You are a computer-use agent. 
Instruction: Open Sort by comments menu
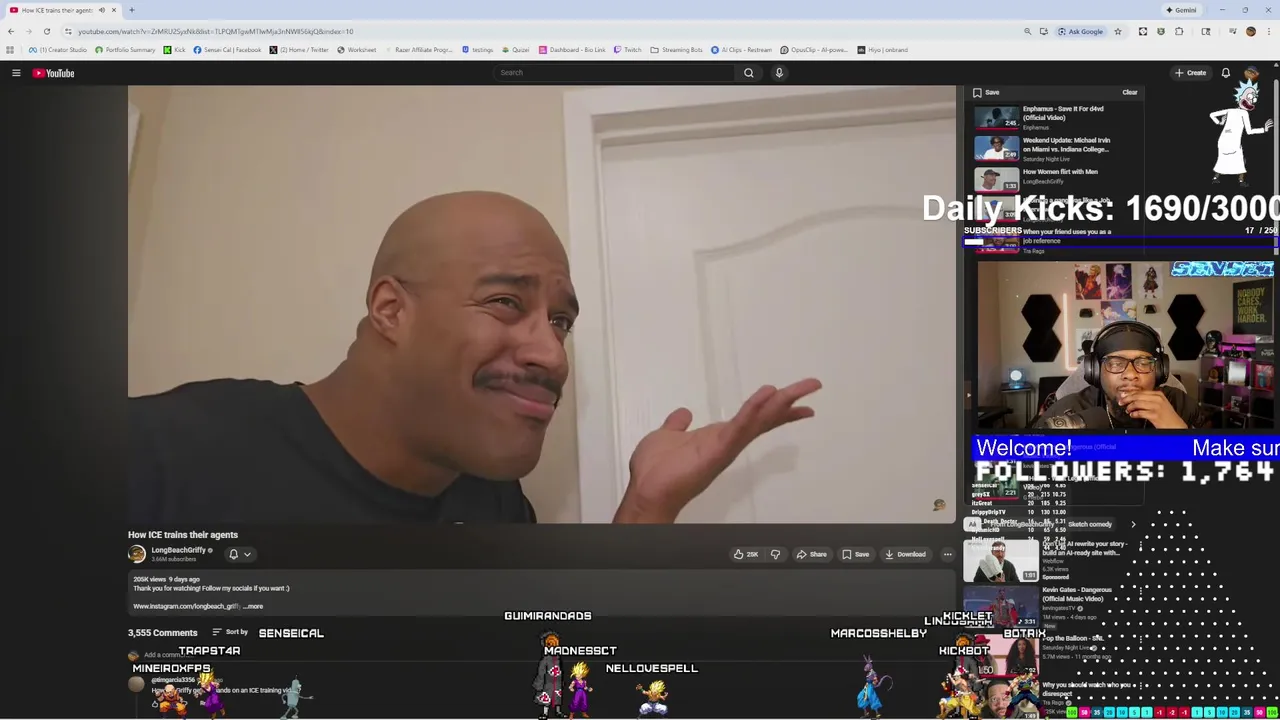pyautogui.click(x=230, y=632)
